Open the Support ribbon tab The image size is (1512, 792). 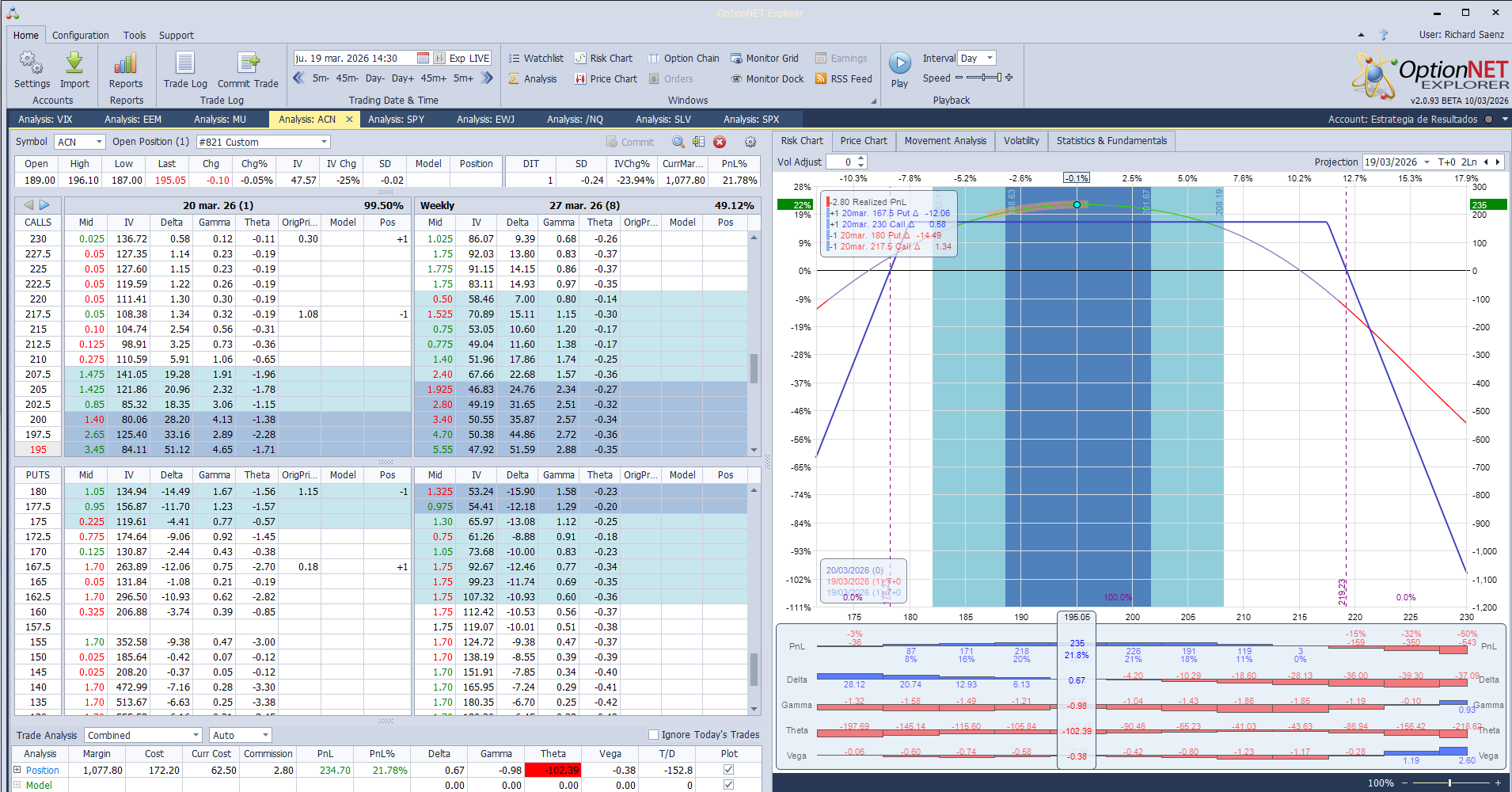pyautogui.click(x=177, y=35)
